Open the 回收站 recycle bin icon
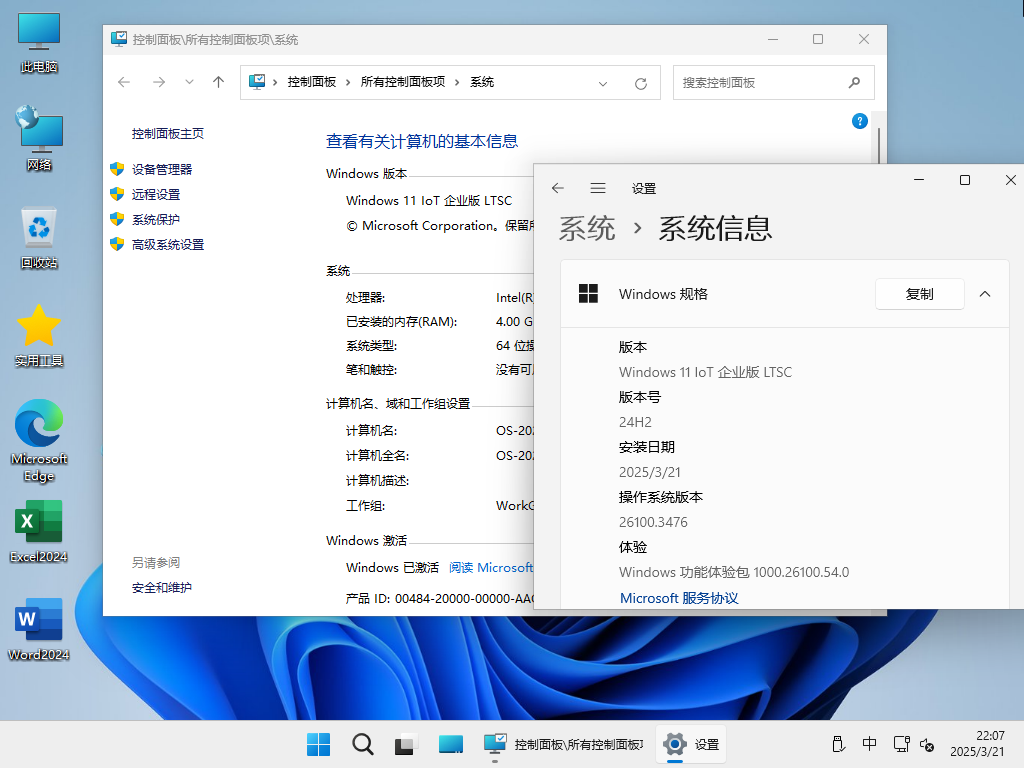This screenshot has width=1024, height=768. [39, 238]
